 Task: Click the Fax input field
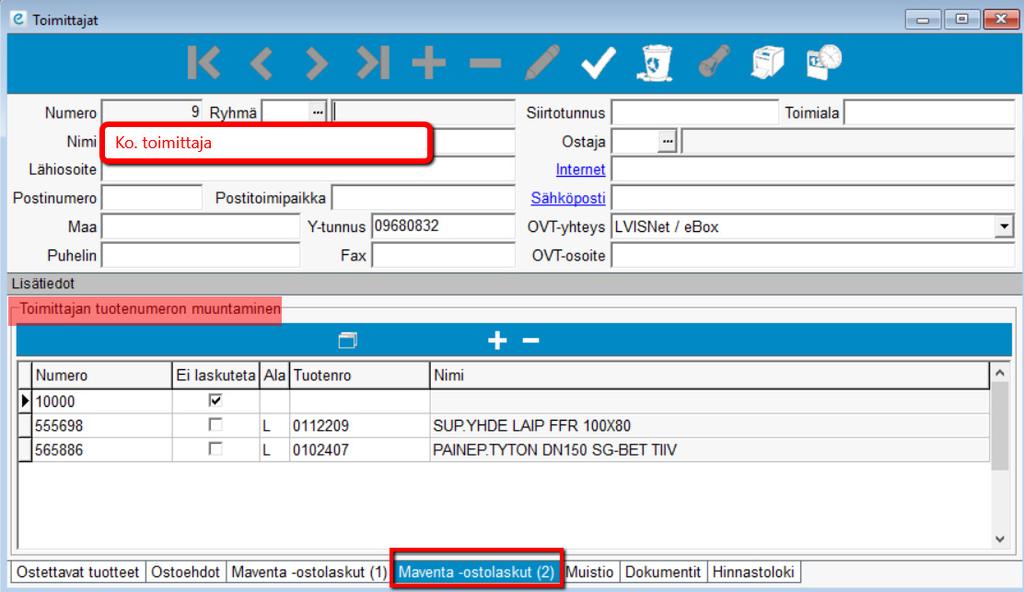pyautogui.click(x=443, y=255)
